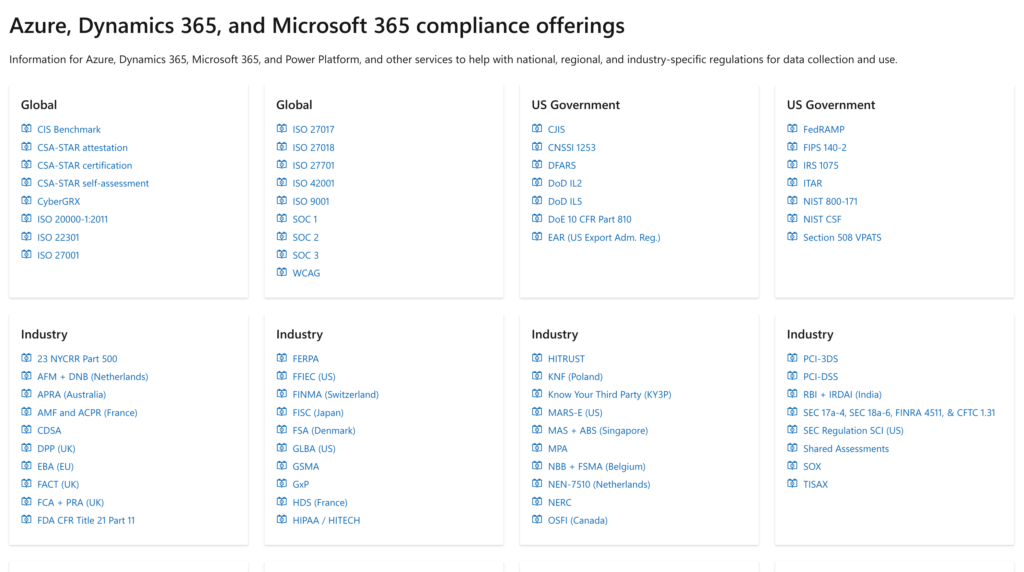Viewport: 1024px width, 572px height.
Task: Click the icon next to FERPA
Action: 281,358
